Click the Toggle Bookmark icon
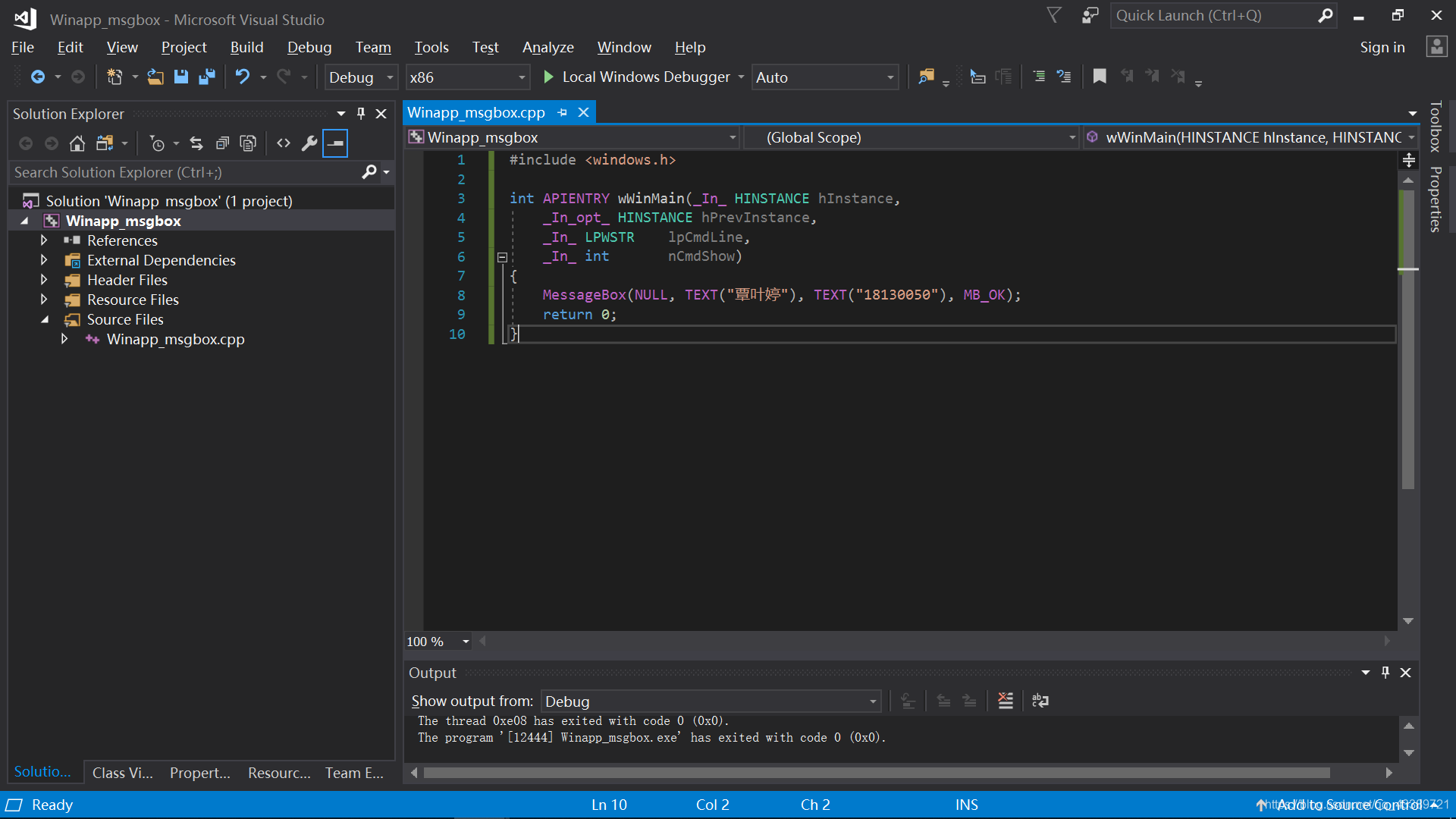 pos(1099,77)
